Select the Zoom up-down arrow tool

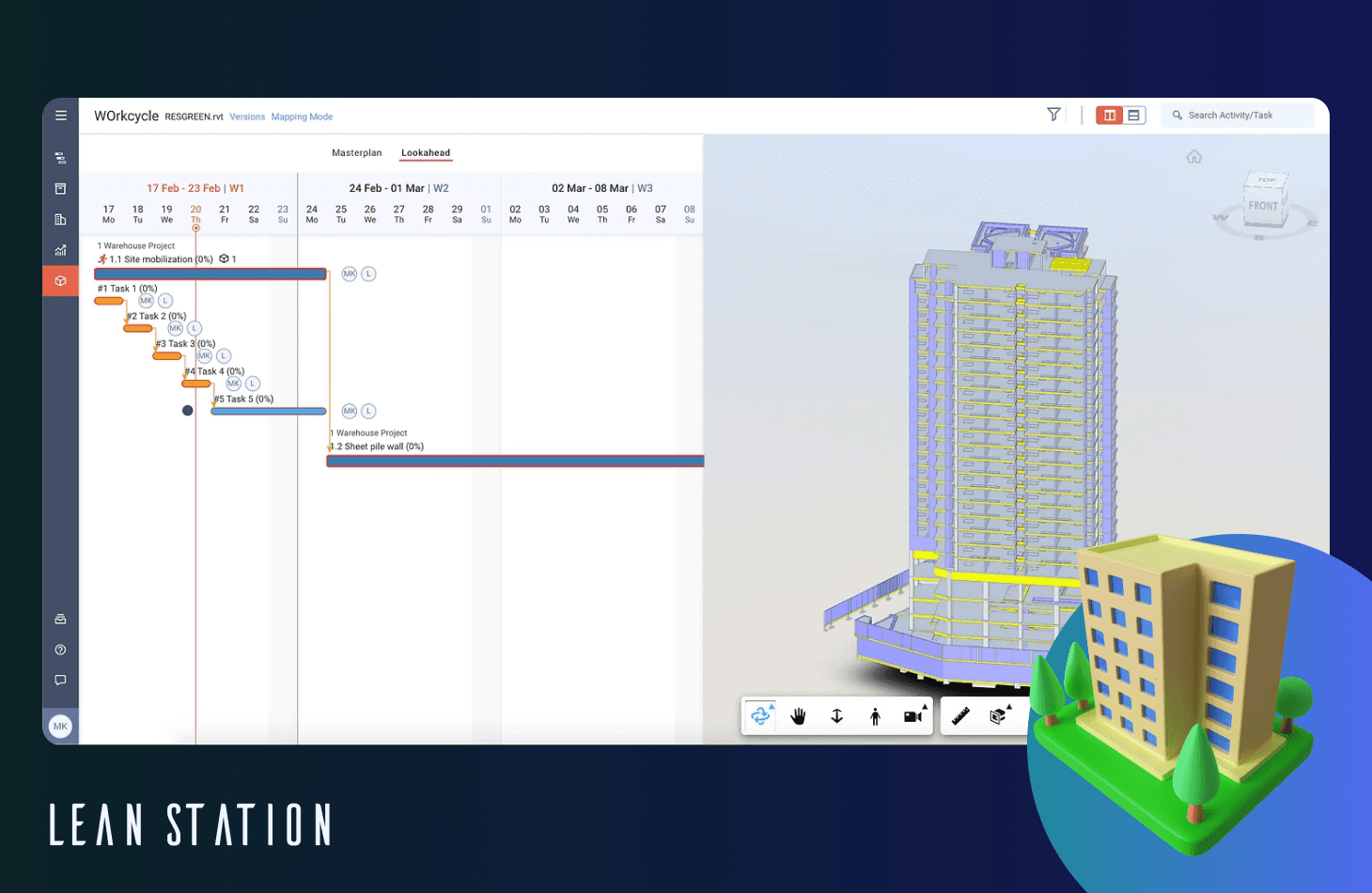[x=836, y=716]
